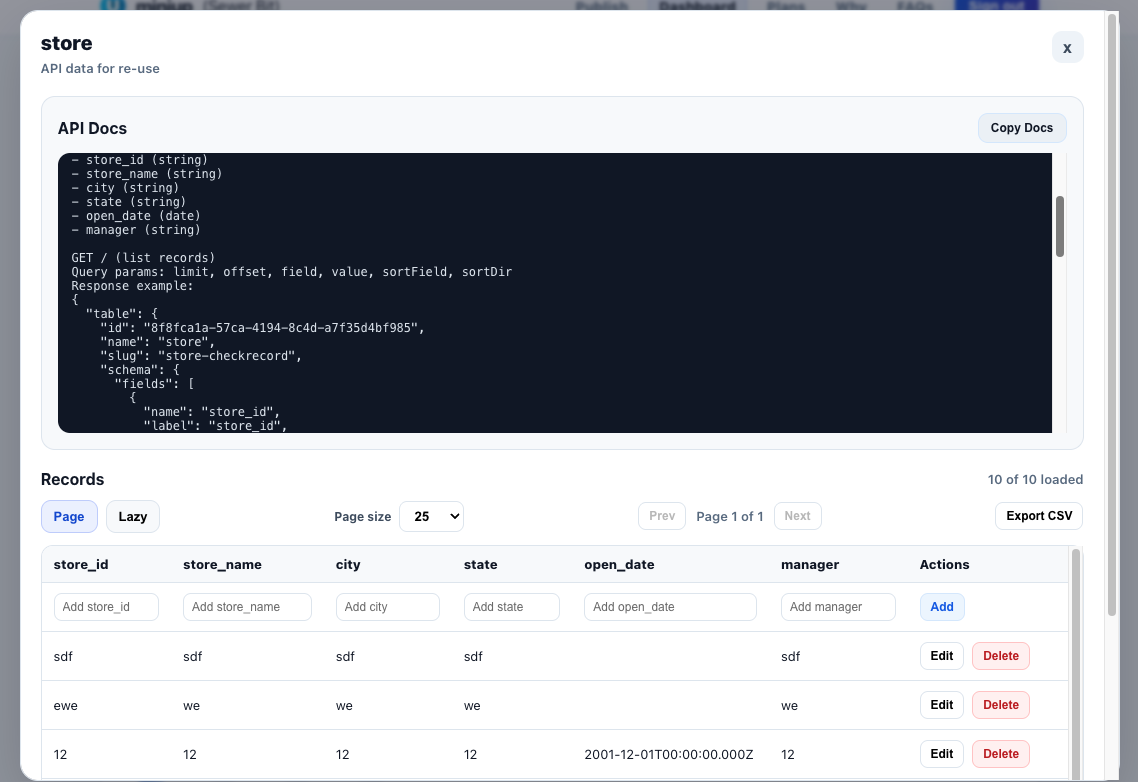Screen dimensions: 1138x782
Task: Click the 'API data for re-use' subtitle
Action: pyautogui.click(x=100, y=68)
